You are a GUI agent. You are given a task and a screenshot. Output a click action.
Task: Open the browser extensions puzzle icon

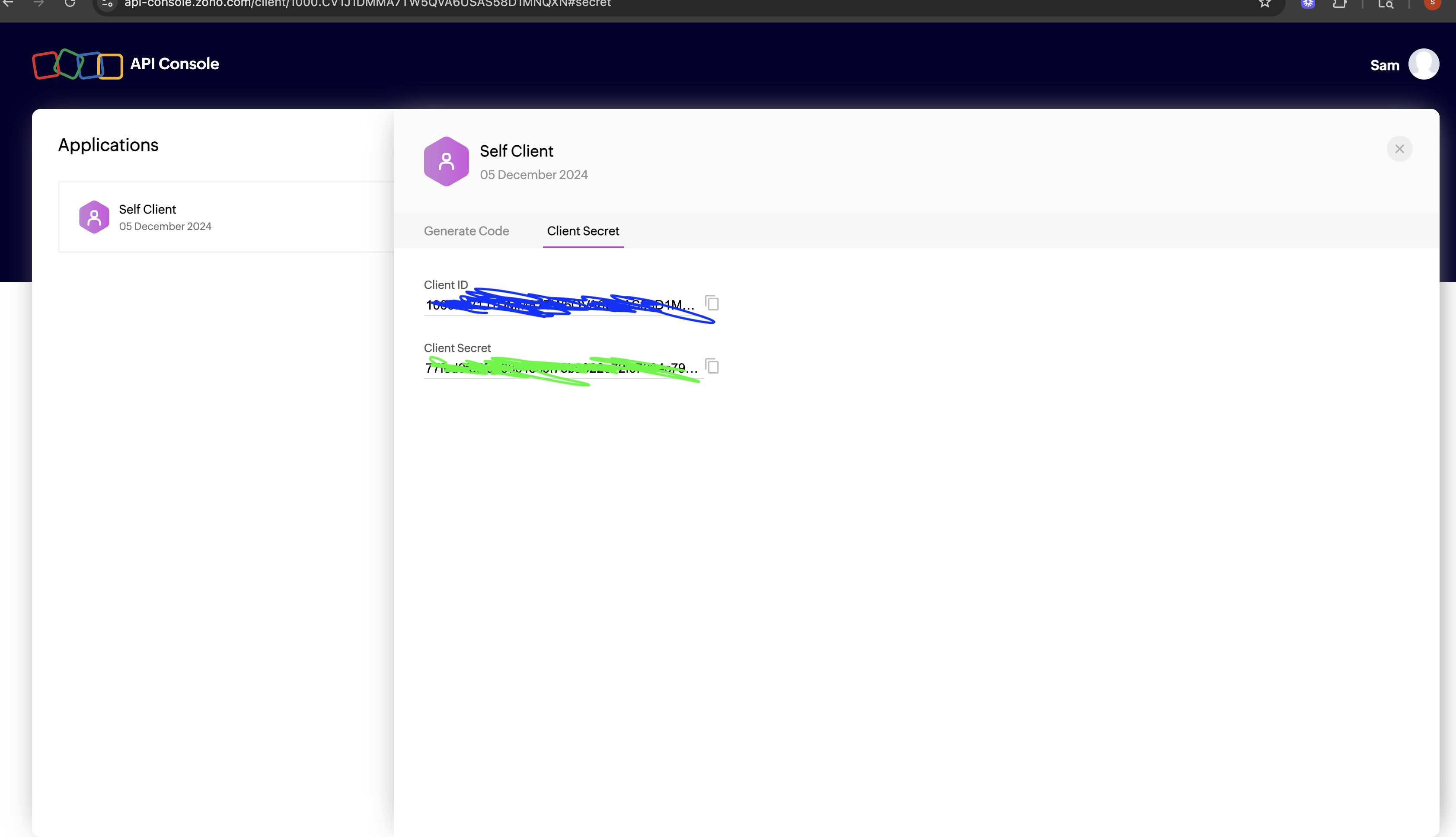(x=1340, y=4)
